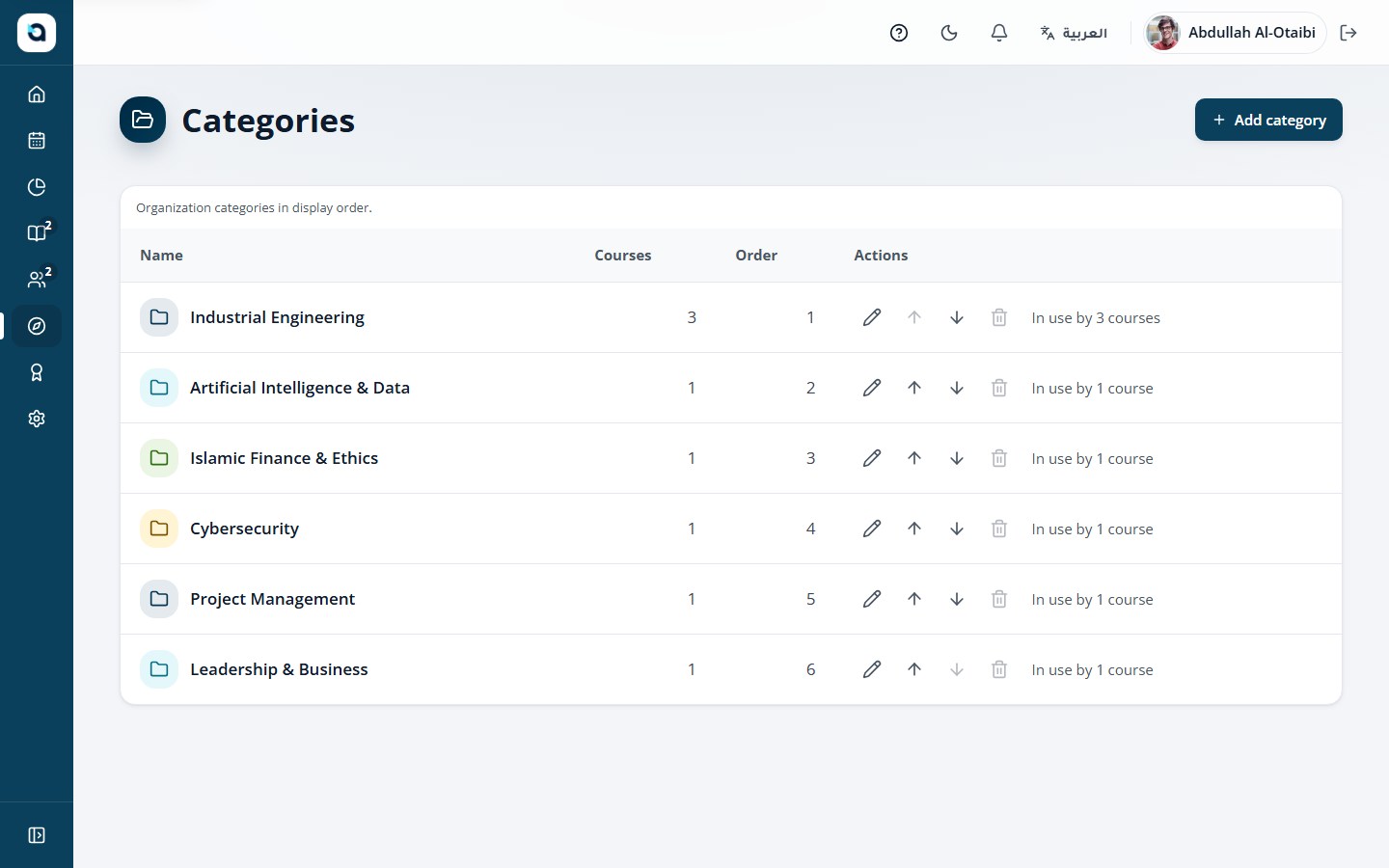1389x868 pixels.
Task: Move Project Management up
Action: (914, 599)
